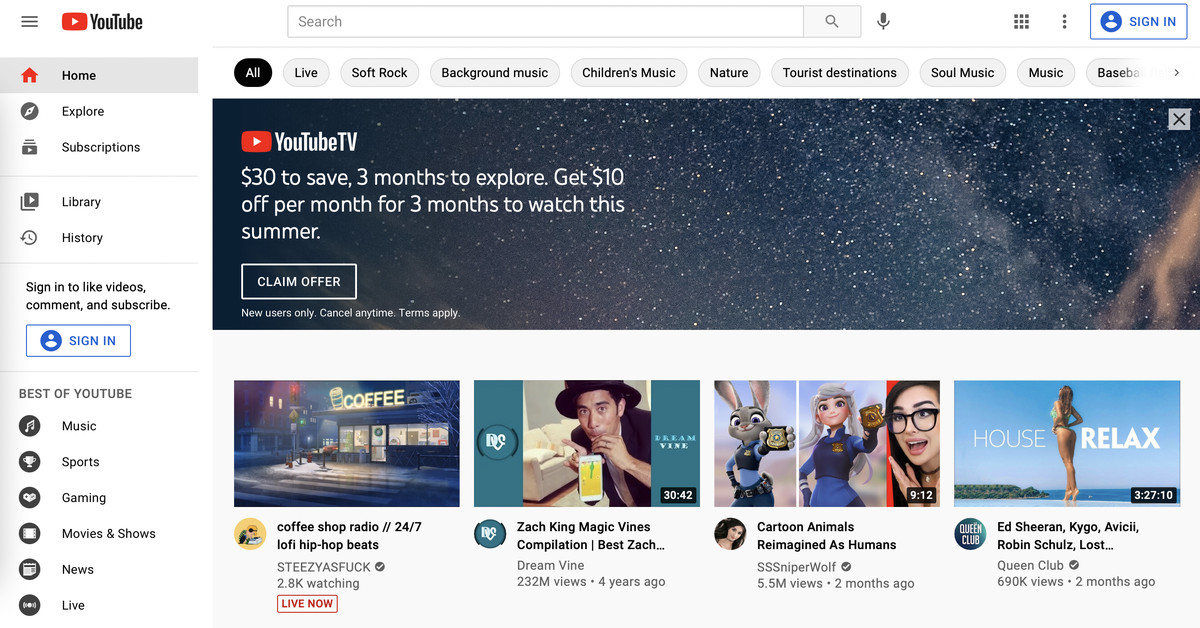
Task: Select the Tourist destinations chip
Action: (x=839, y=73)
